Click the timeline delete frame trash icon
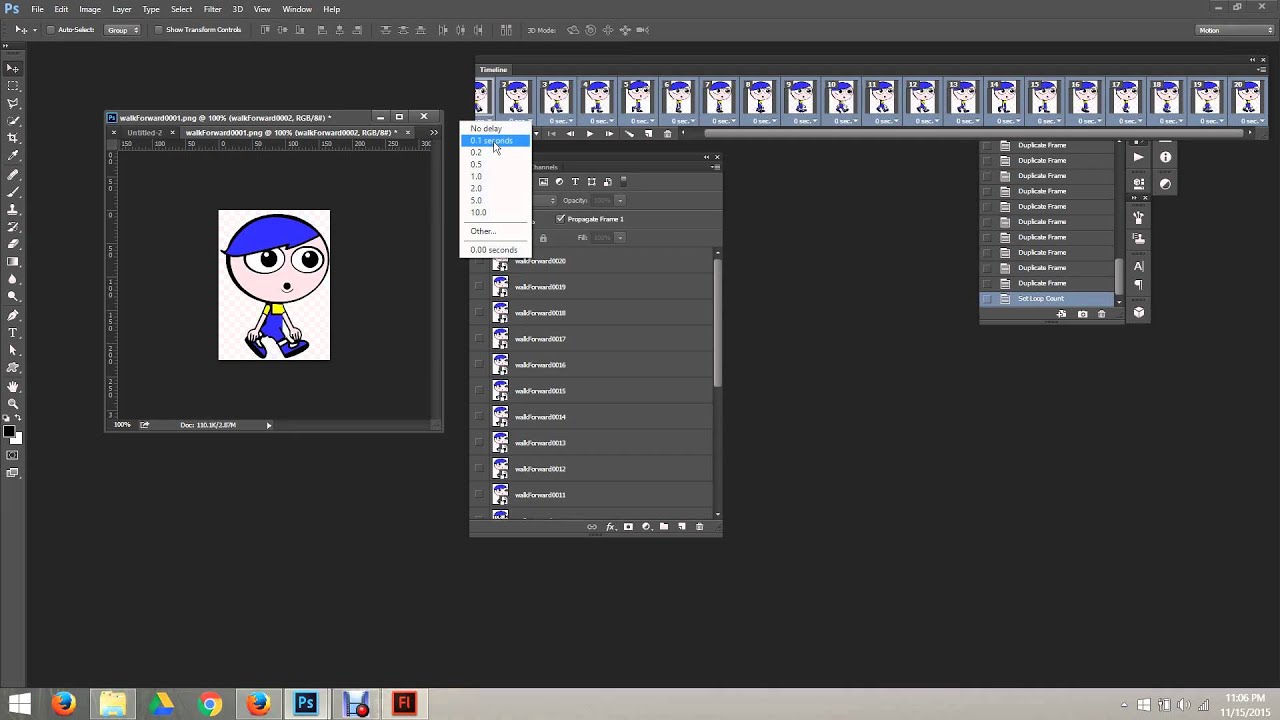The height and width of the screenshot is (720, 1280). click(668, 134)
